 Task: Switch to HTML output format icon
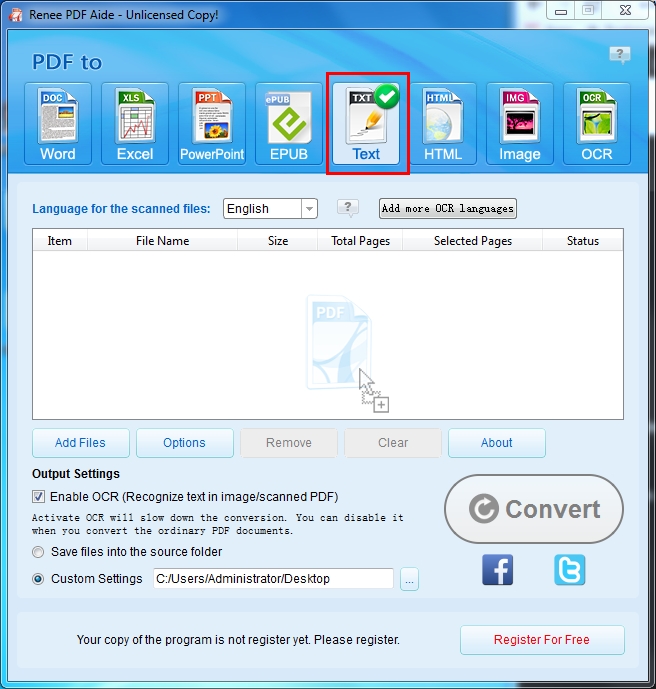pos(442,124)
